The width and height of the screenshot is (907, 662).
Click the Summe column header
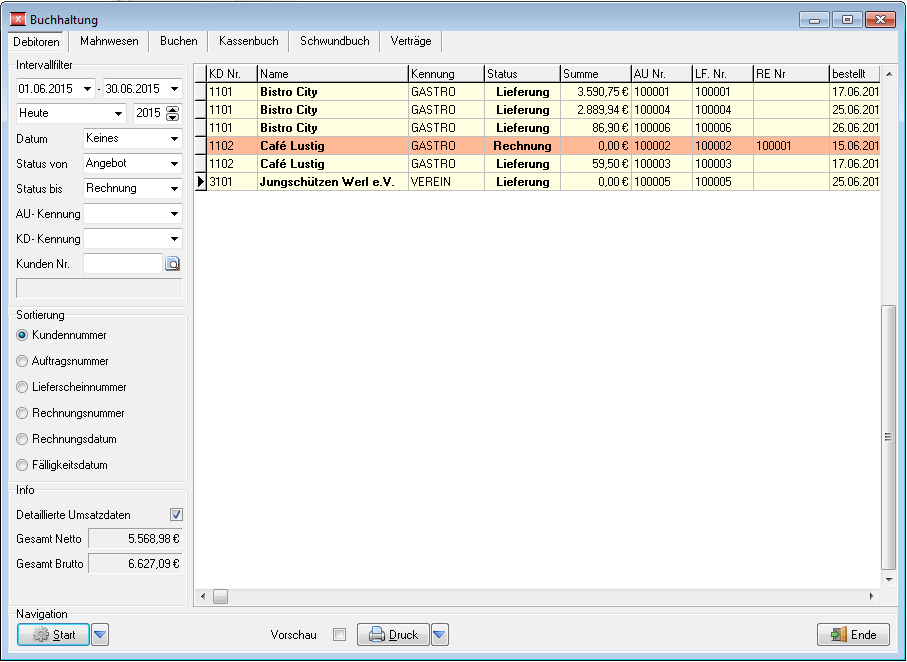[x=595, y=74]
